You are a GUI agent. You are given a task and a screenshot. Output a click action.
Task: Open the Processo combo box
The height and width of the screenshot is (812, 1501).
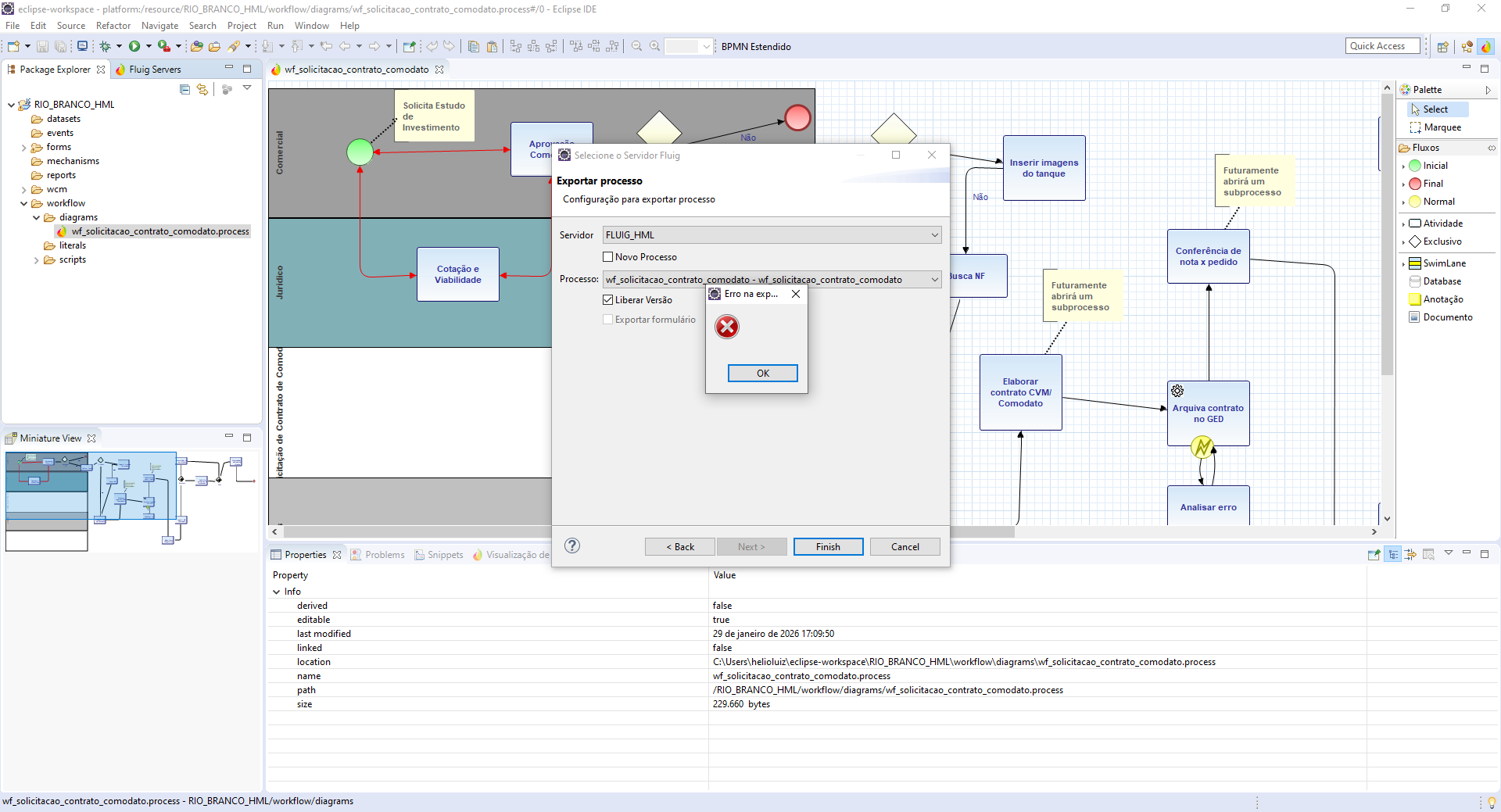772,280
